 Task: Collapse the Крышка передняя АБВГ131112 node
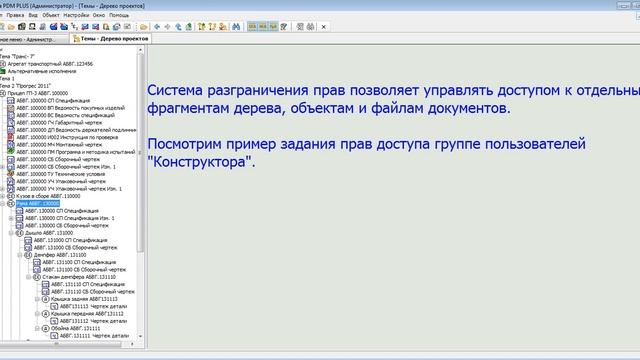coord(37,314)
